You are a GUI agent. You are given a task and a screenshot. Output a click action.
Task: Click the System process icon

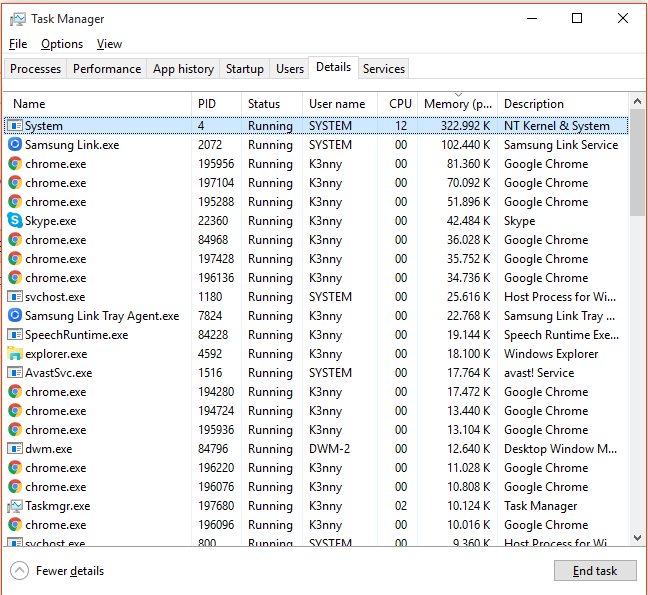[15, 126]
